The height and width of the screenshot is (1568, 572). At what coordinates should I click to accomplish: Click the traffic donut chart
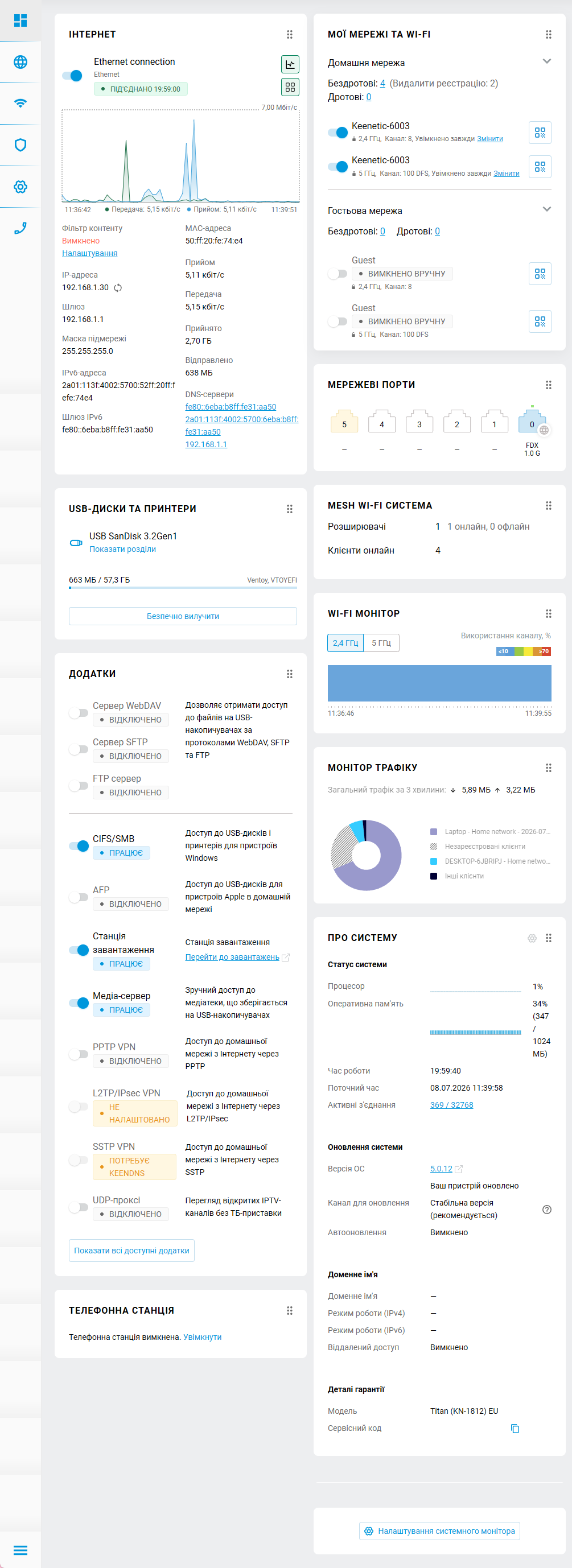[x=366, y=855]
